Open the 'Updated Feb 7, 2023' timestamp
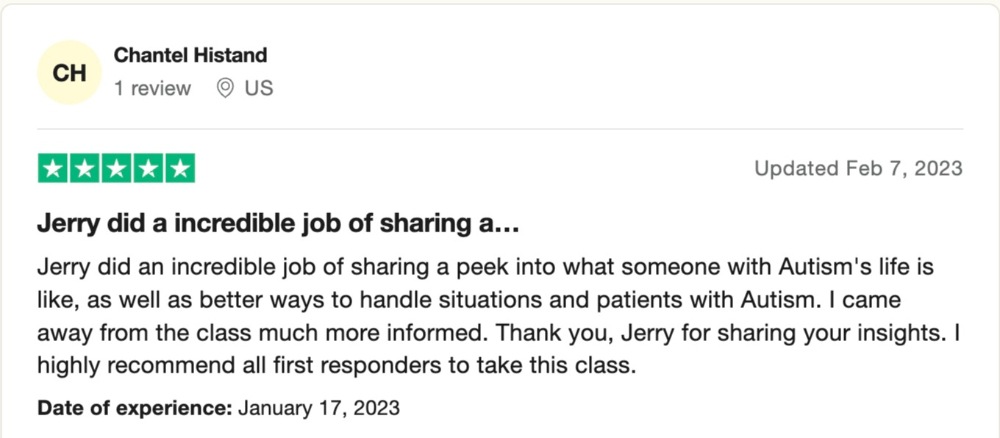 (x=858, y=168)
